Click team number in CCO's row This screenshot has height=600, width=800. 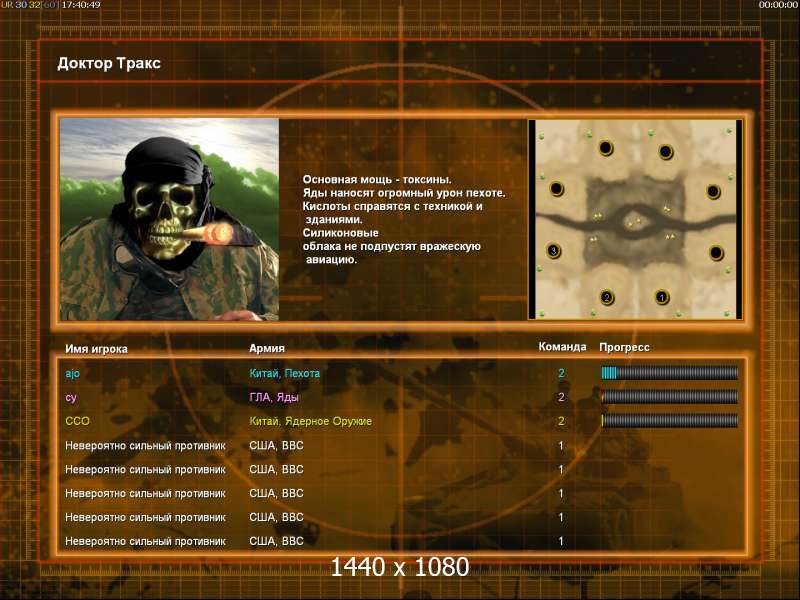pos(561,421)
